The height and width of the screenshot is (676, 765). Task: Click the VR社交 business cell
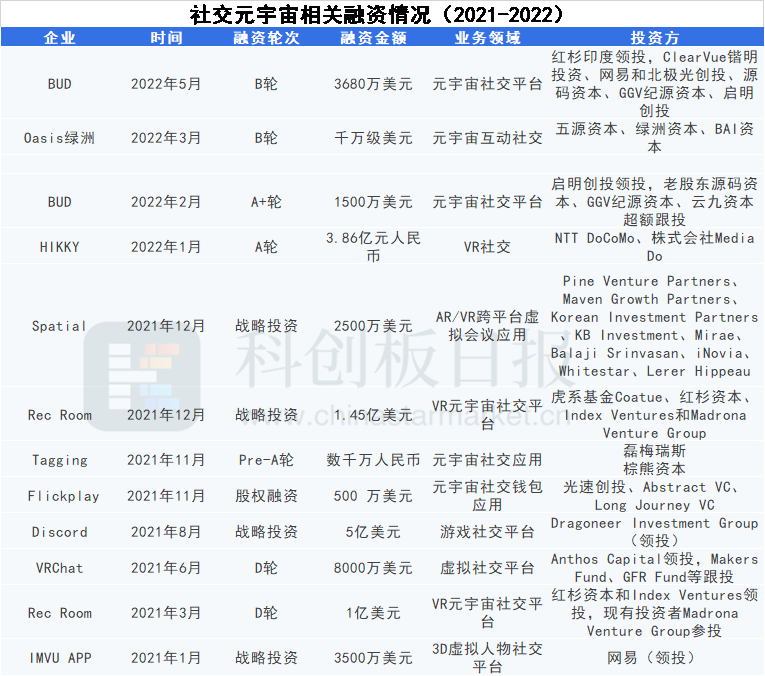[x=487, y=247]
